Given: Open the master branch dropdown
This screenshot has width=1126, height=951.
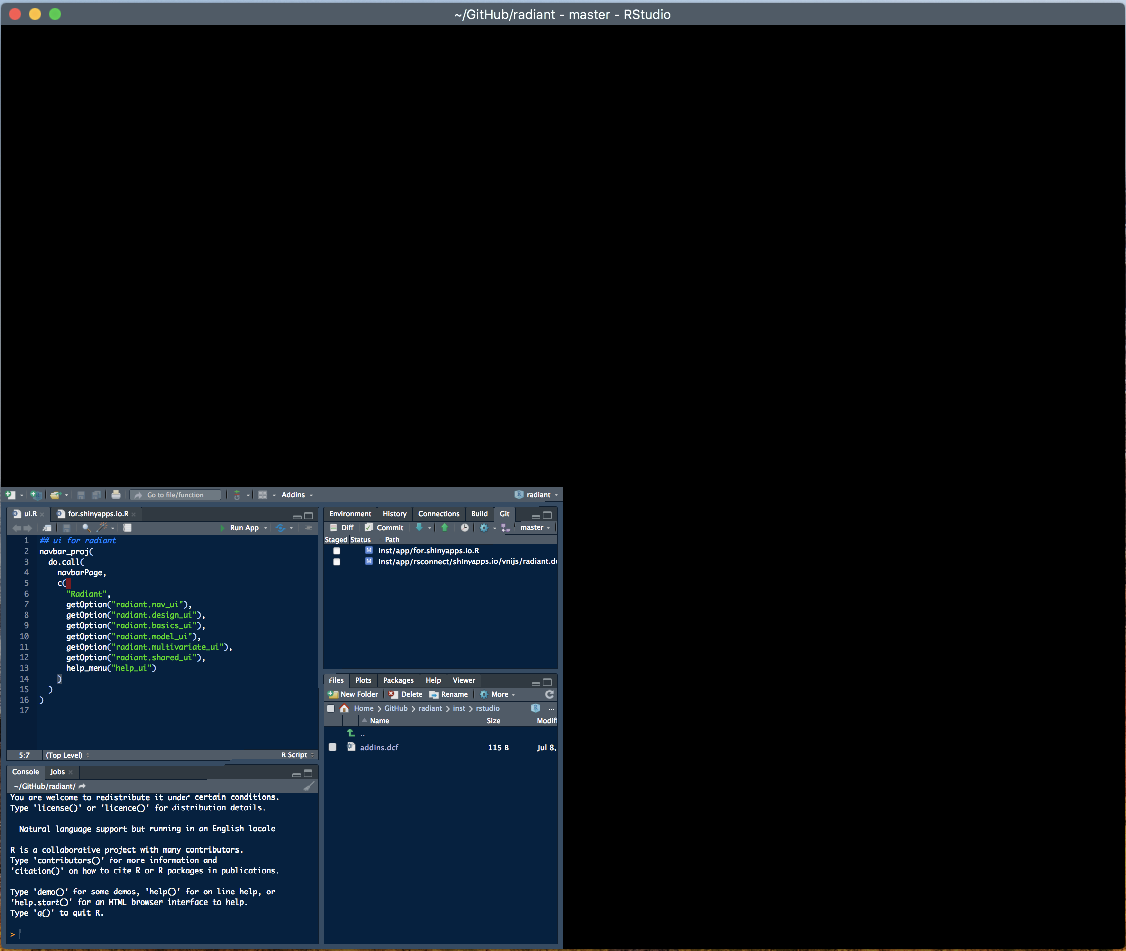Looking at the screenshot, I should [x=535, y=527].
